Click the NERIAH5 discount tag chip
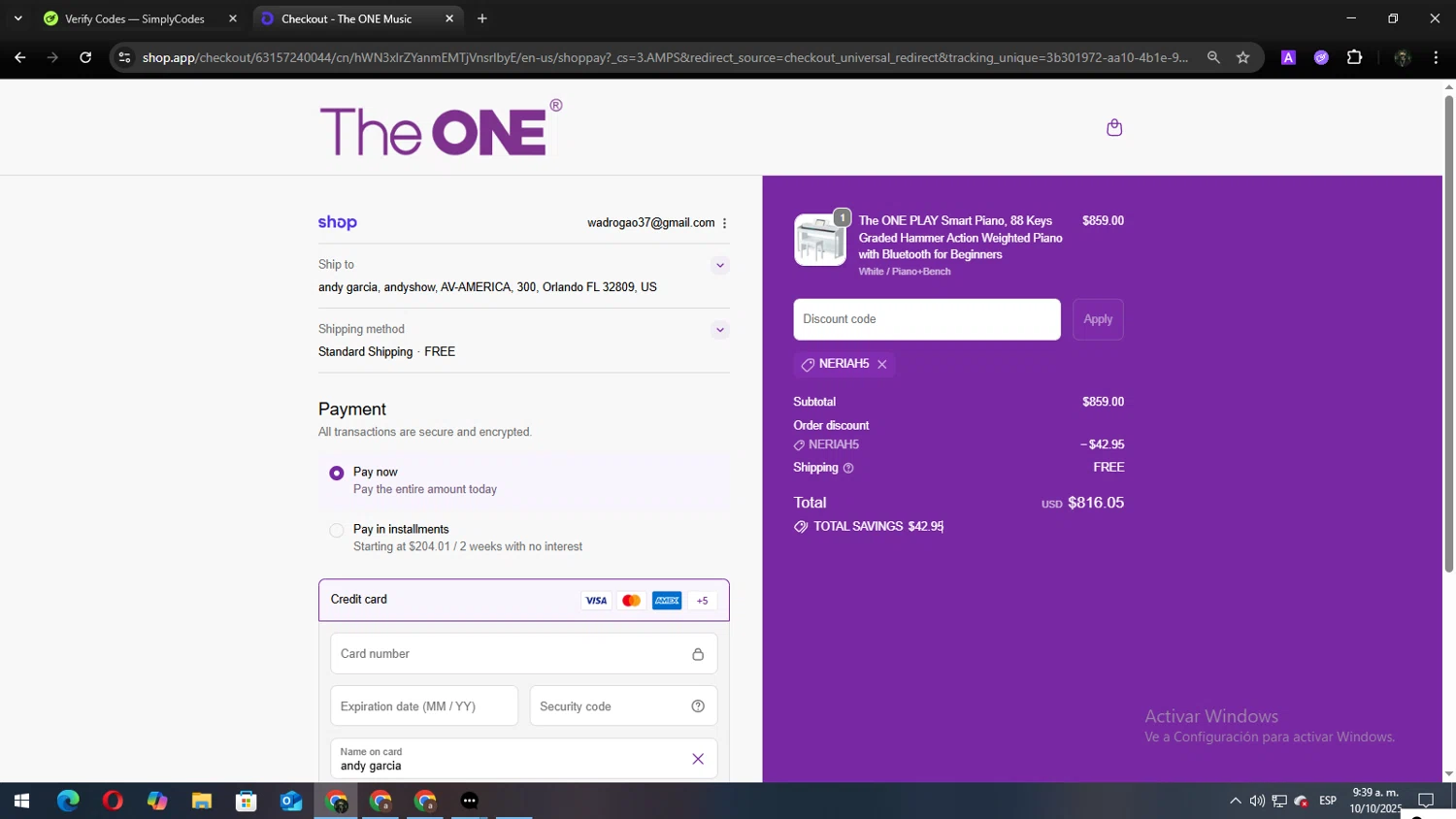This screenshot has height=819, width=1456. [x=844, y=364]
